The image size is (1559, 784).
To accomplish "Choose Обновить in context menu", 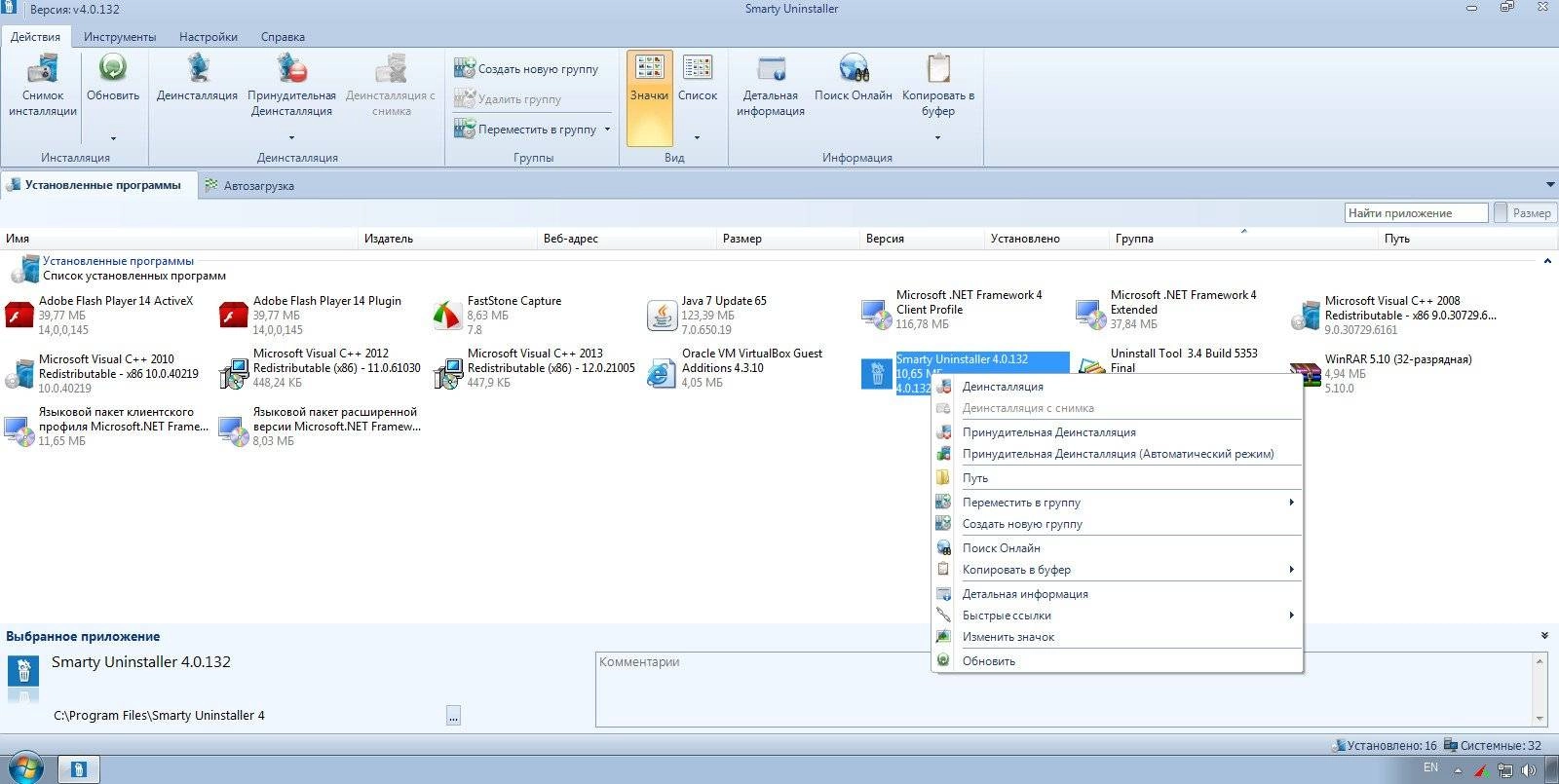I will coord(1118,661).
